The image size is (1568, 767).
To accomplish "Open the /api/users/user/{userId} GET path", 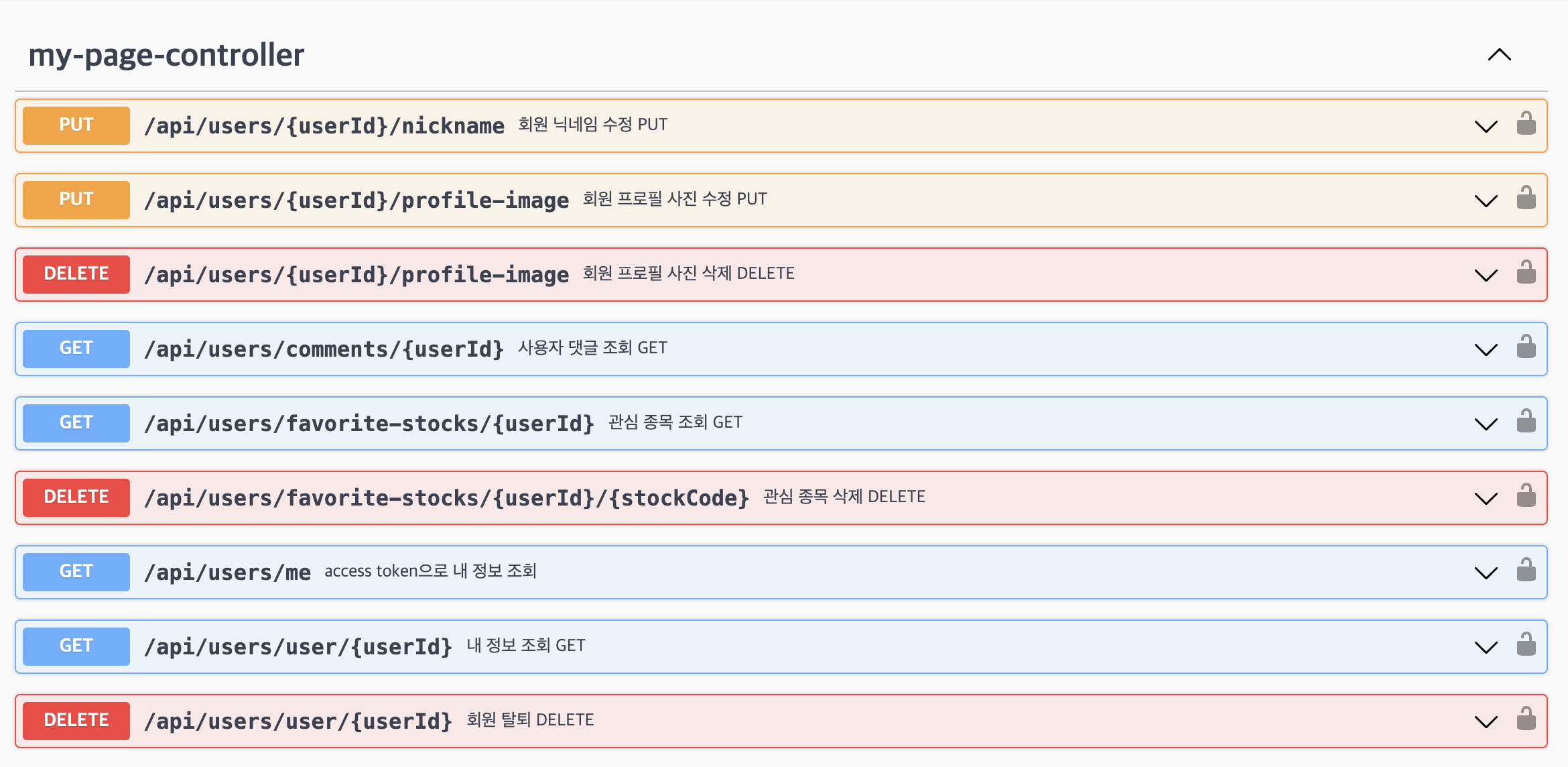I will [x=298, y=647].
